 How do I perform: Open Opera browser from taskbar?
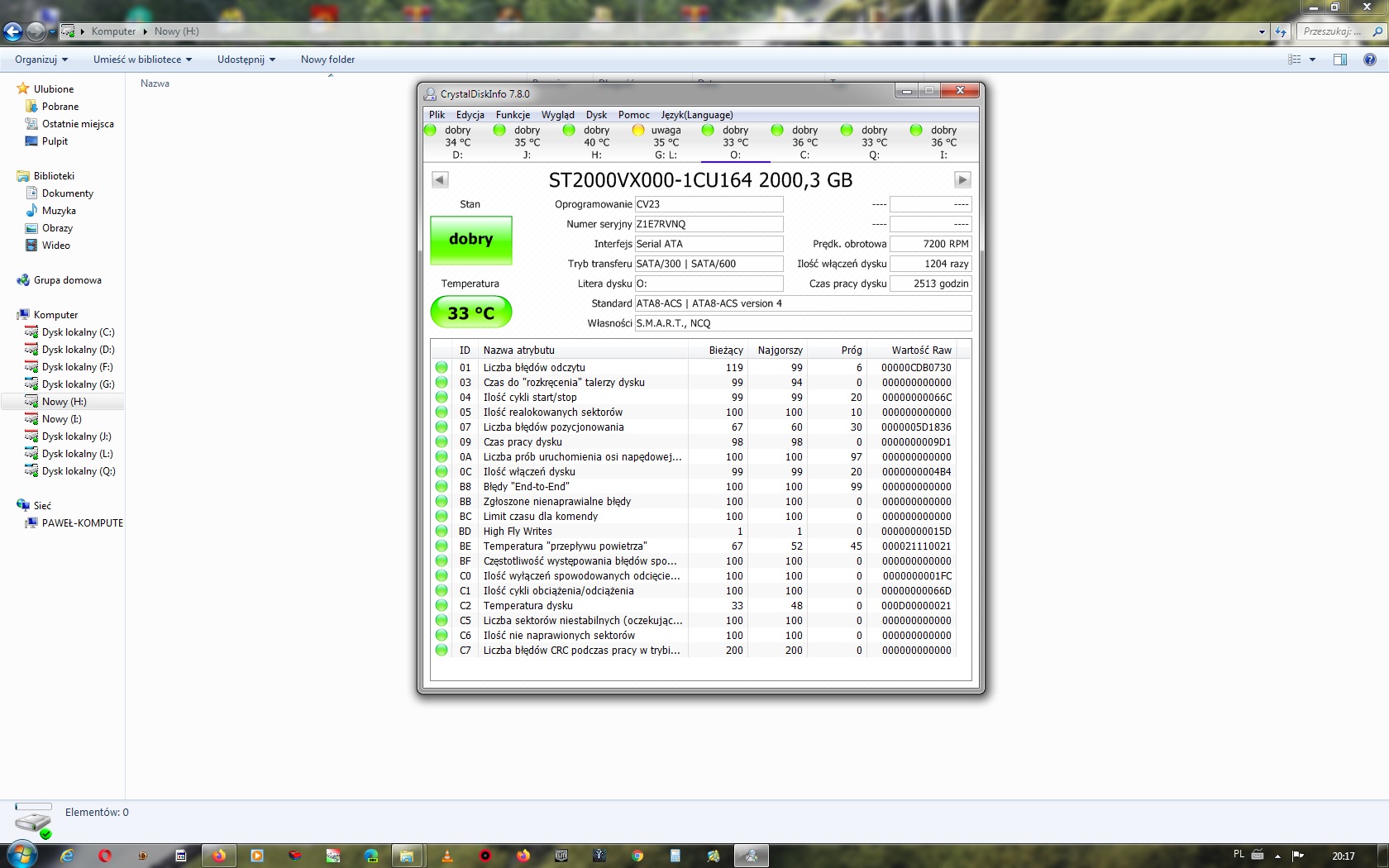click(x=104, y=856)
